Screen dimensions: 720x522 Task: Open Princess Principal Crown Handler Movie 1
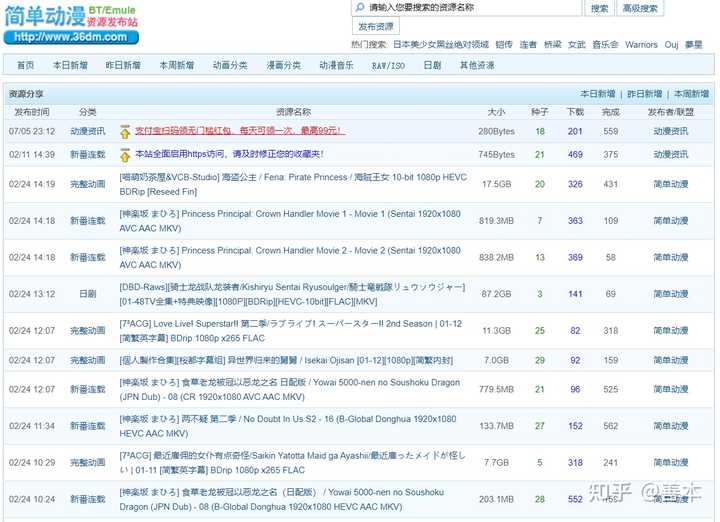290,221
